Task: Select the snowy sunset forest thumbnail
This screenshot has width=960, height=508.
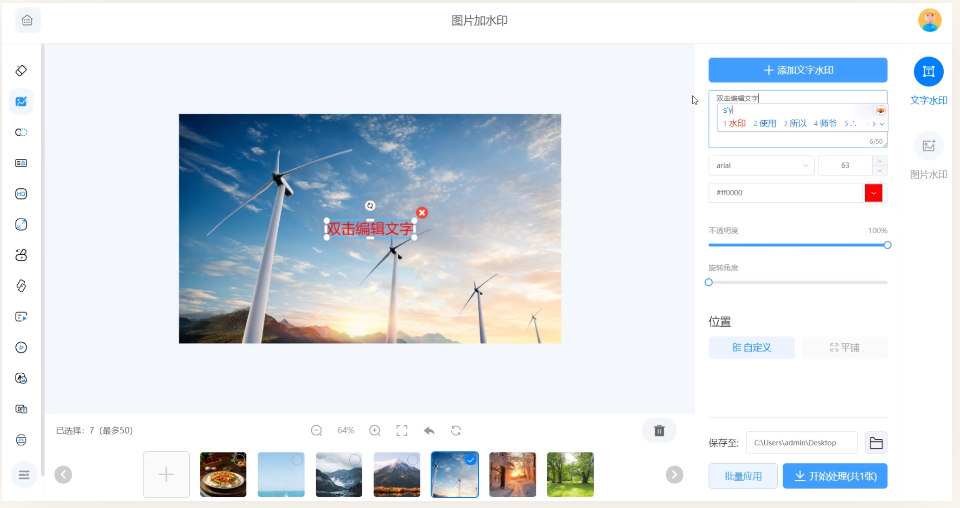Action: [512, 474]
